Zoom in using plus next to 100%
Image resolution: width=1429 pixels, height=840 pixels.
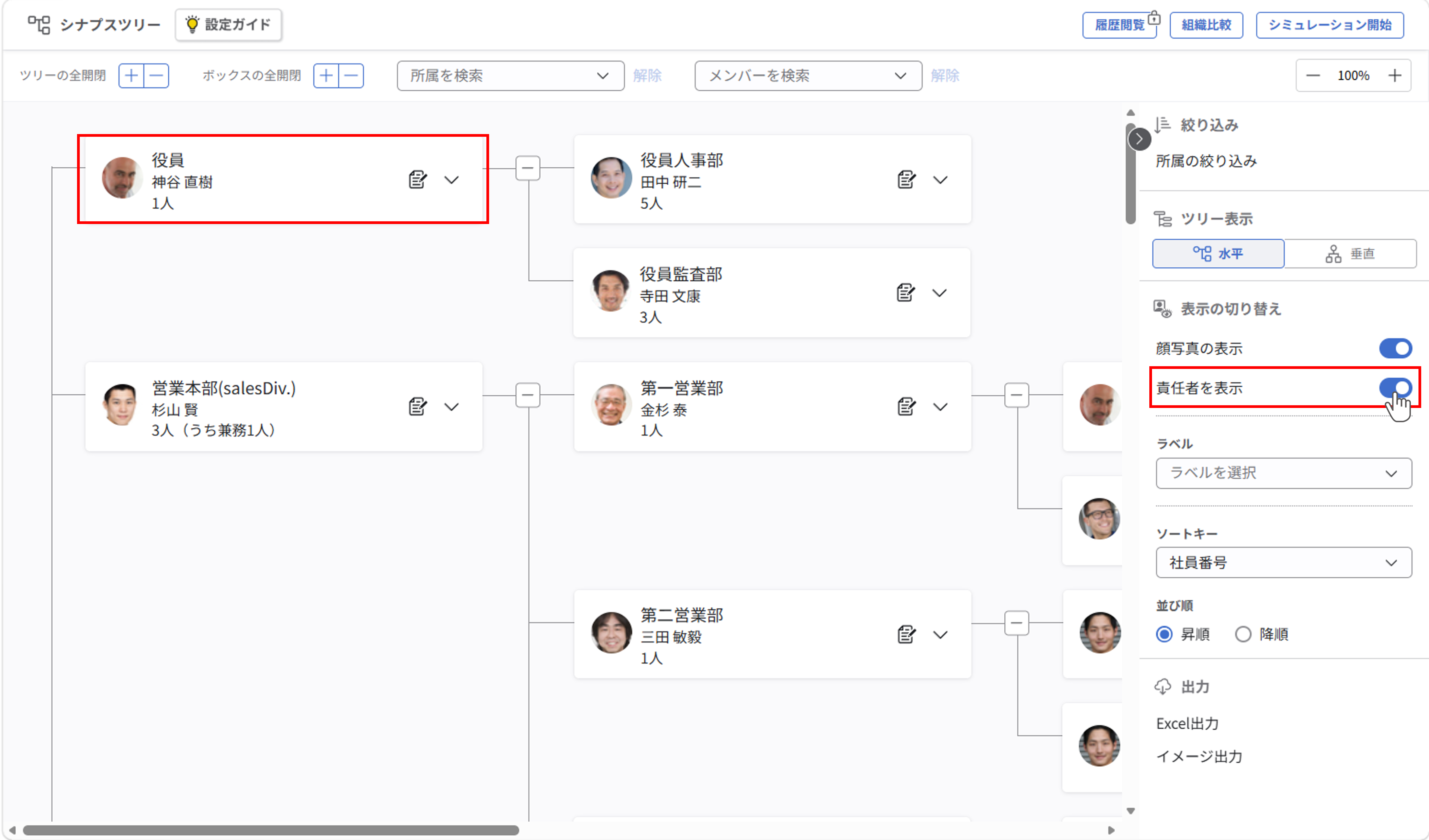point(1395,75)
